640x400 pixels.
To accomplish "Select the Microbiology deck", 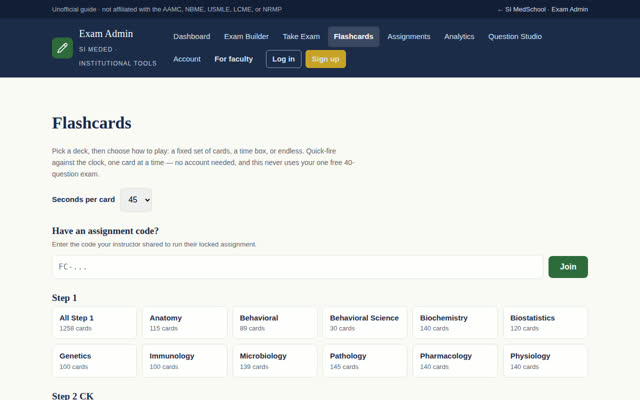I will (275, 361).
